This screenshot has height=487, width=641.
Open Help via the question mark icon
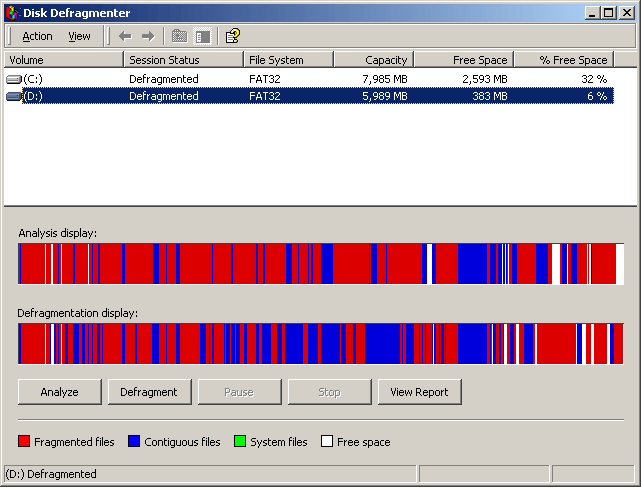[x=233, y=36]
